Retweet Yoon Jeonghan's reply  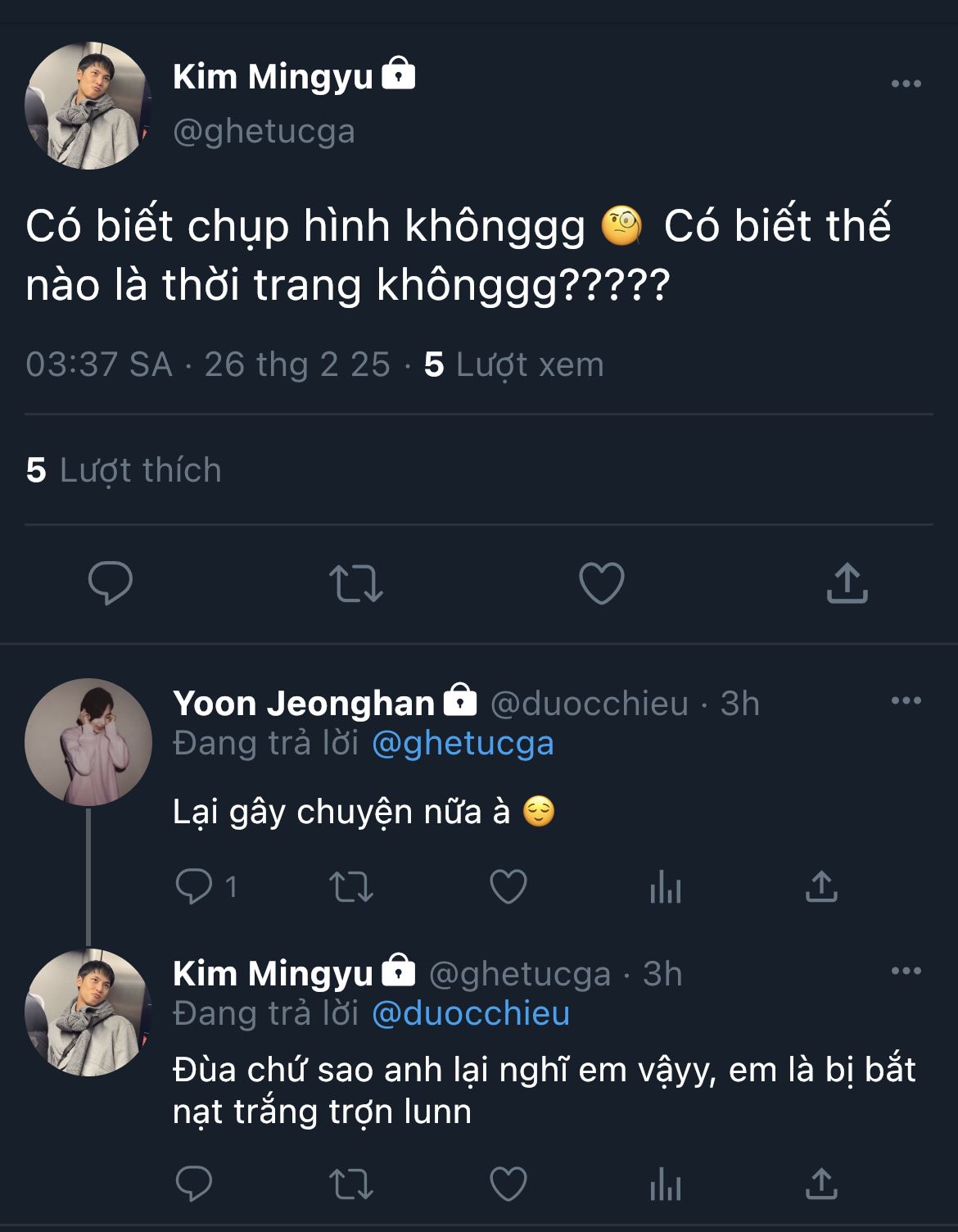pyautogui.click(x=351, y=886)
